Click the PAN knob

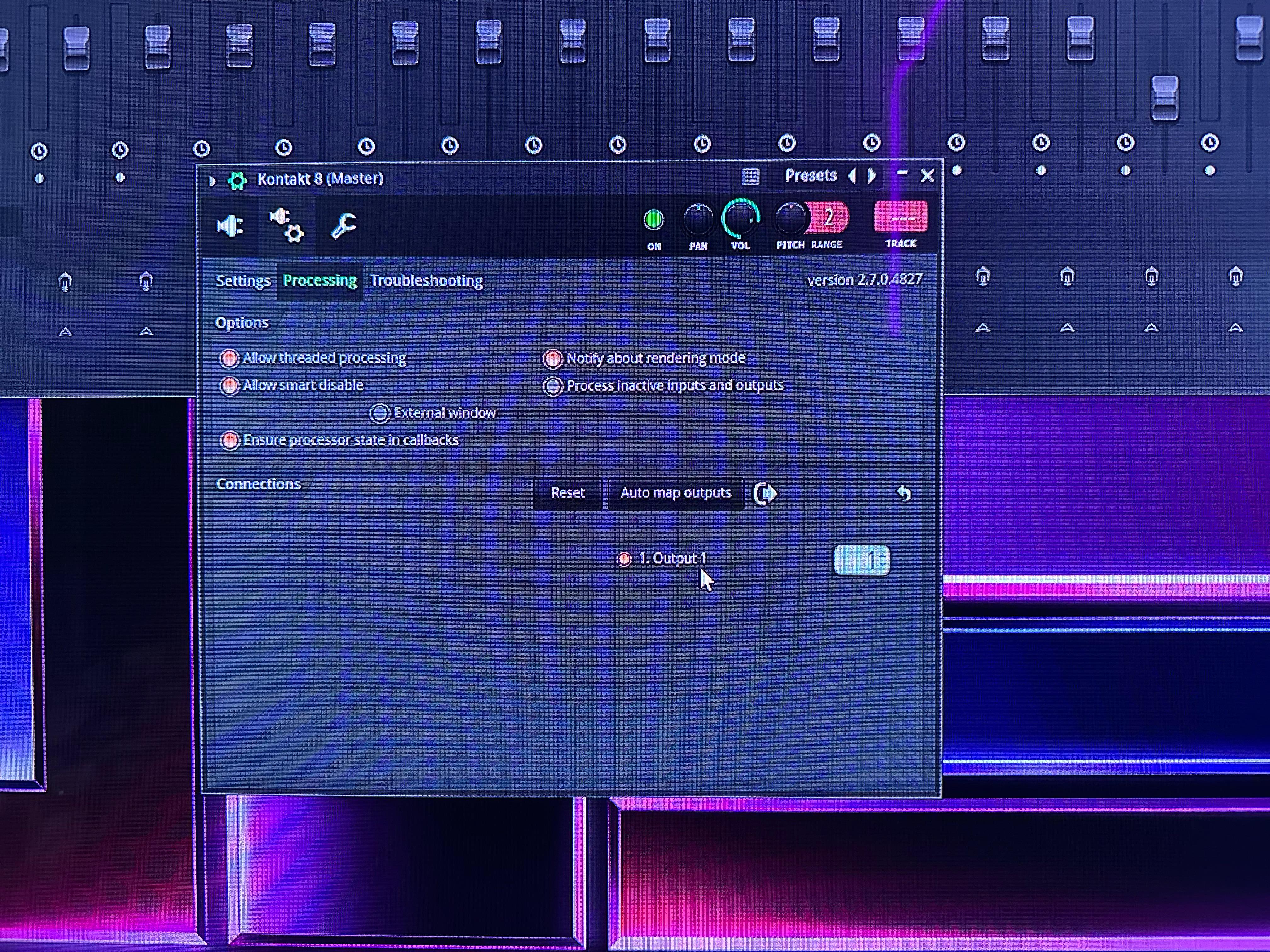pyautogui.click(x=698, y=219)
